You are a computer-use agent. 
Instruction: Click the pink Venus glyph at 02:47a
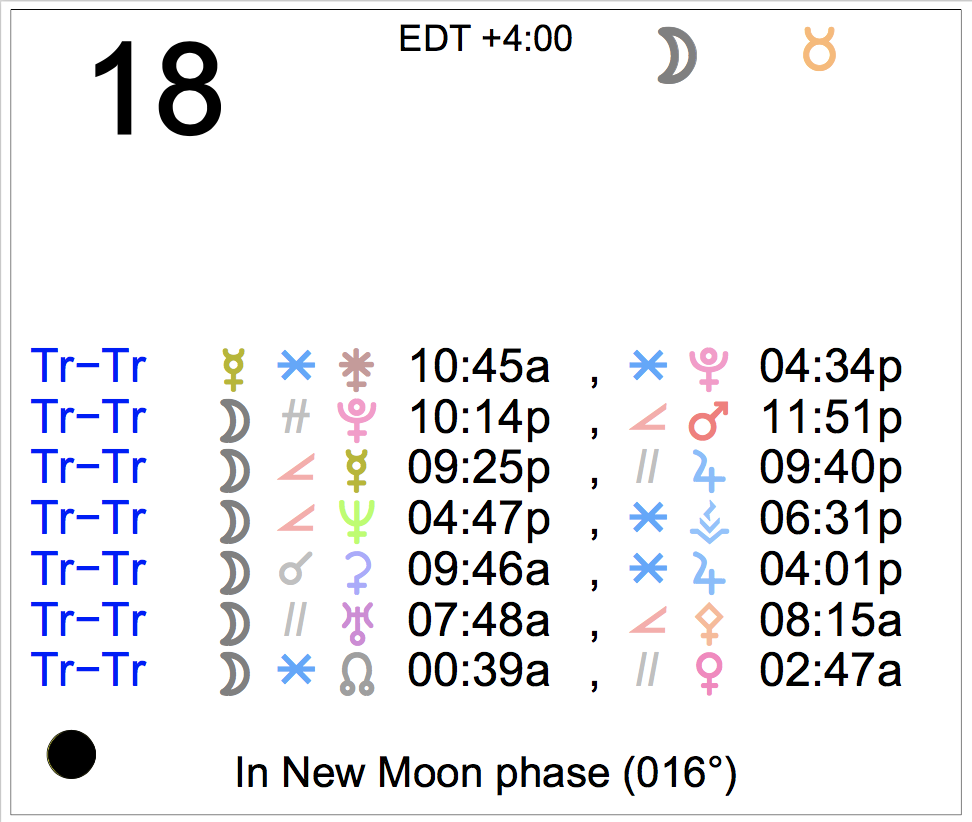[709, 674]
